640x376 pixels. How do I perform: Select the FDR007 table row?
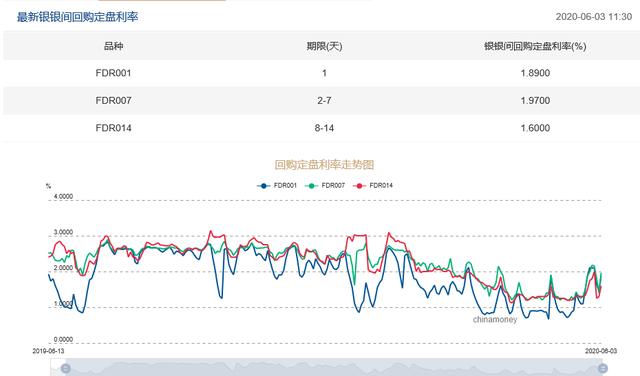(x=320, y=100)
